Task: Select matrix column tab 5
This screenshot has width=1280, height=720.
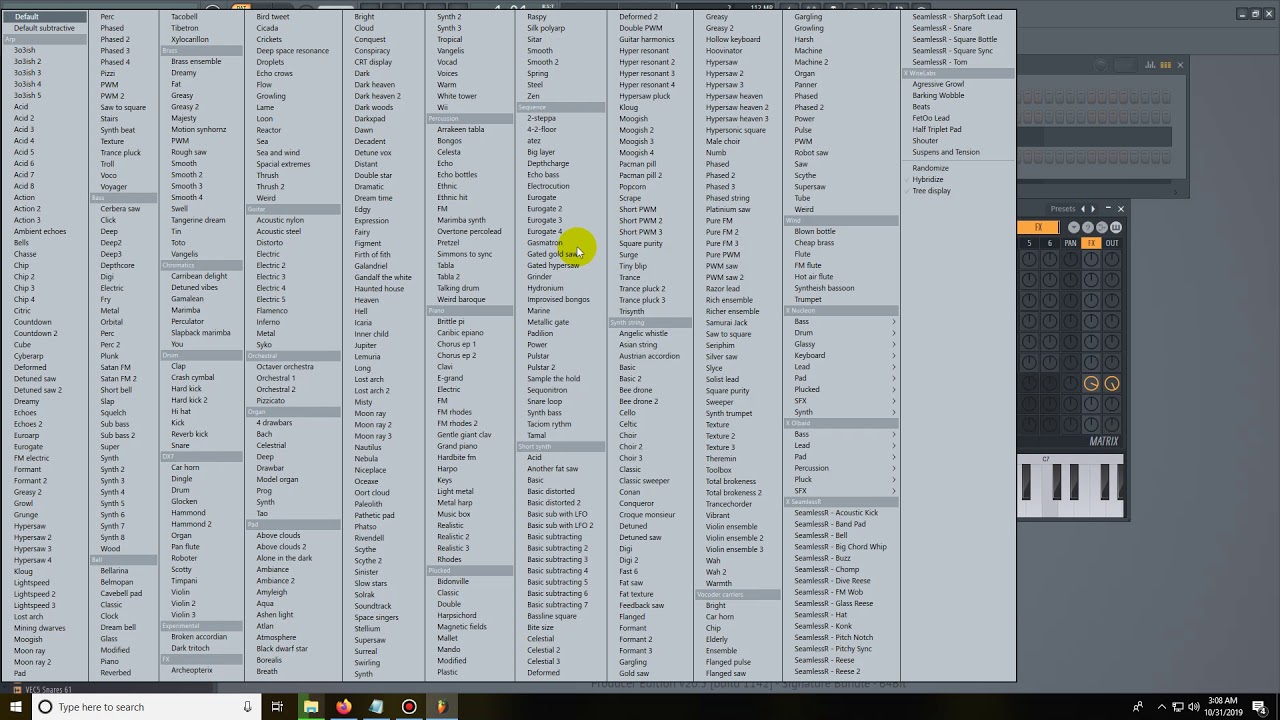Action: click(1029, 243)
